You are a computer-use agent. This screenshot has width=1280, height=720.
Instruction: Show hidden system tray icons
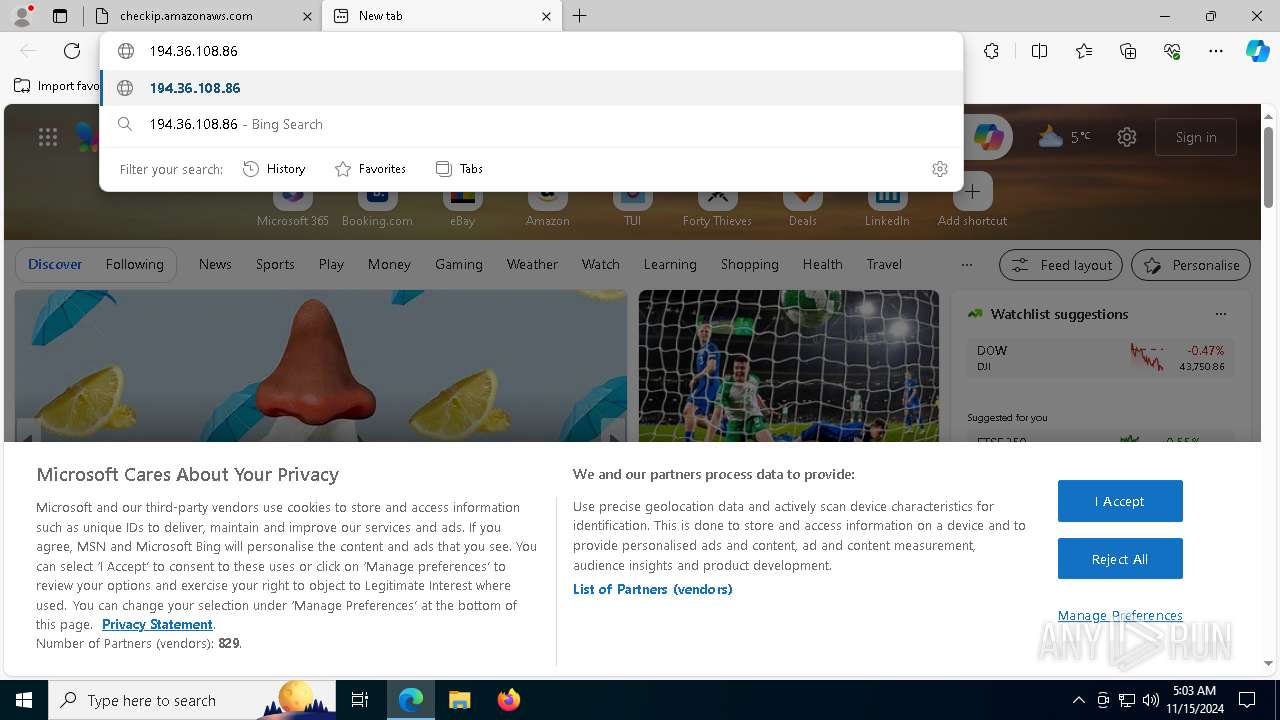click(x=1078, y=700)
